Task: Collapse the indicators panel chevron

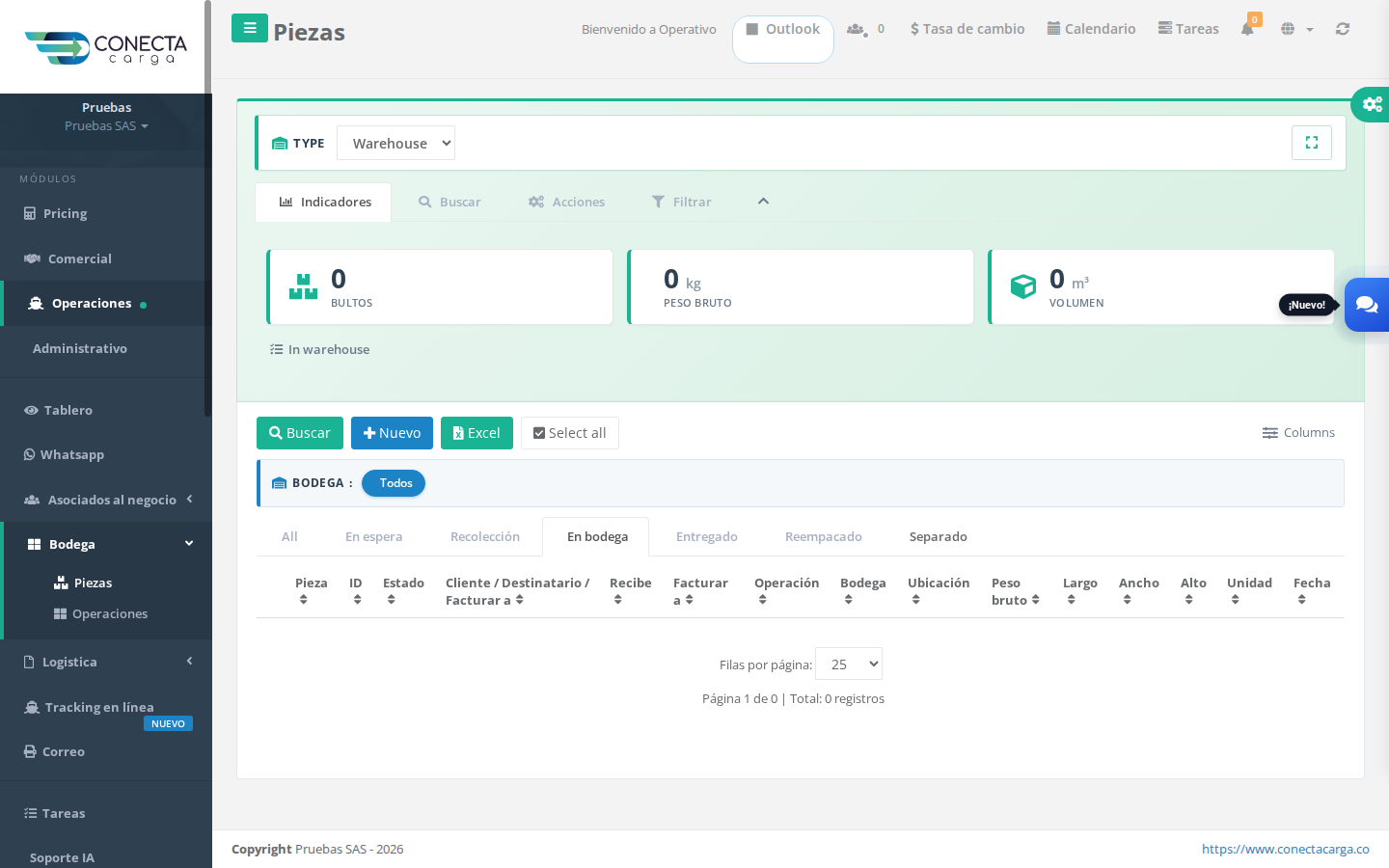Action: point(763,202)
